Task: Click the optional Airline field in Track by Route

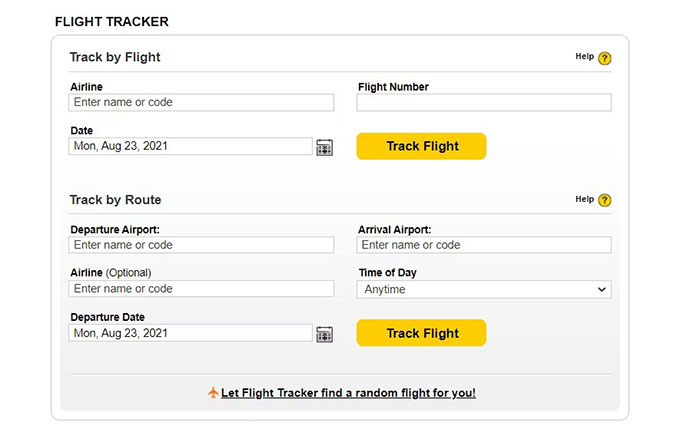Action: [x=201, y=289]
